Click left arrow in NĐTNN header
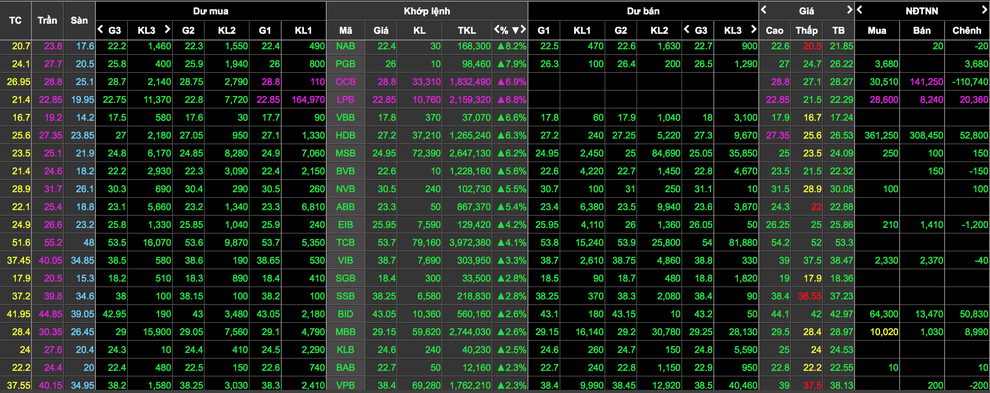Image resolution: width=990 pixels, height=393 pixels. pos(860,9)
